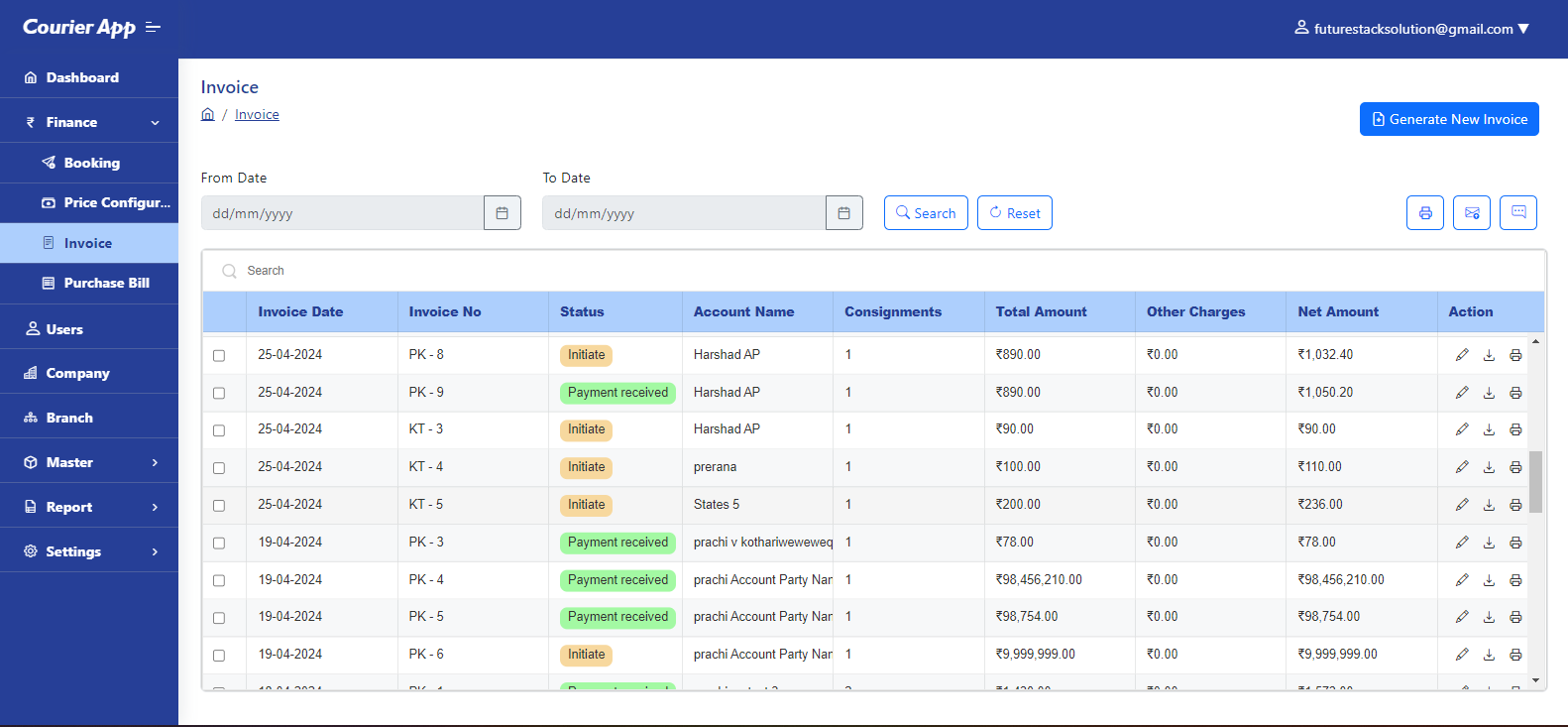Expand the Master submenu in the sidebar

pyautogui.click(x=89, y=462)
